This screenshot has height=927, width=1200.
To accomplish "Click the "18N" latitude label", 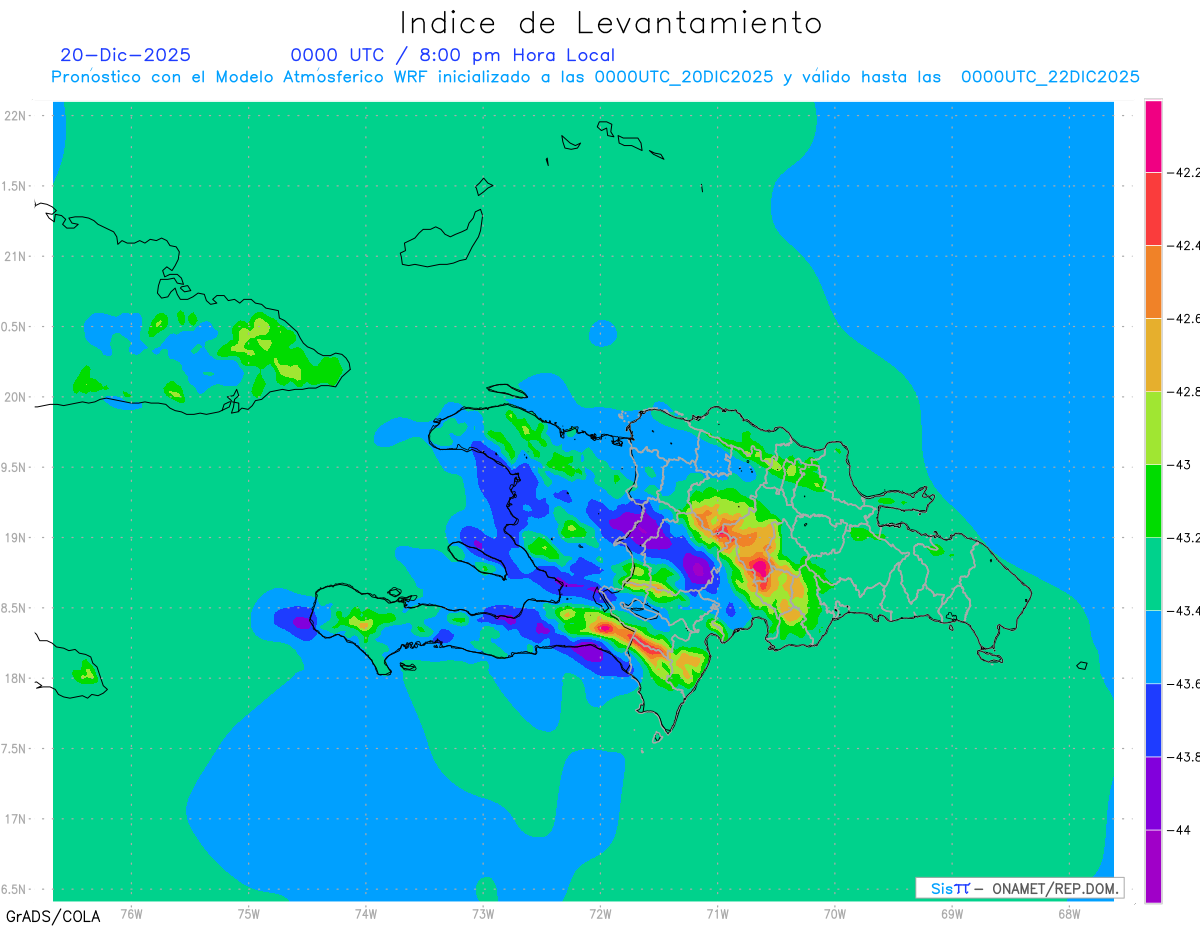I will point(16,678).
